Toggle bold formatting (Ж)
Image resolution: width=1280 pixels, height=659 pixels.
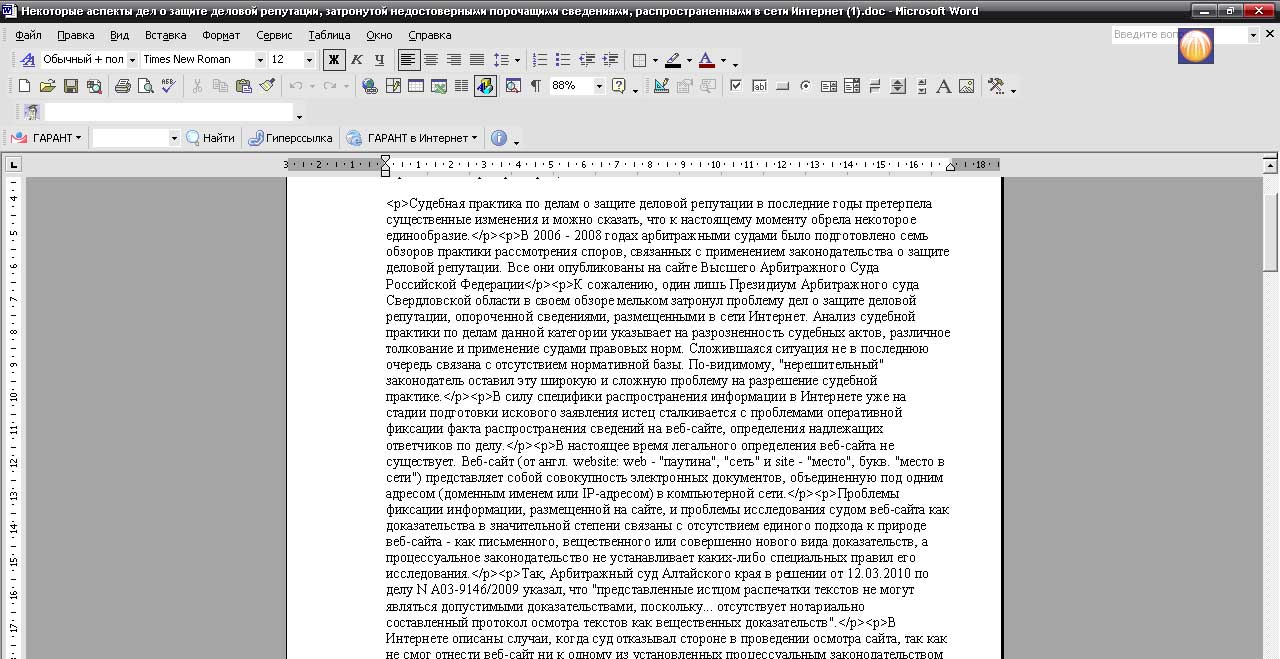pos(334,60)
